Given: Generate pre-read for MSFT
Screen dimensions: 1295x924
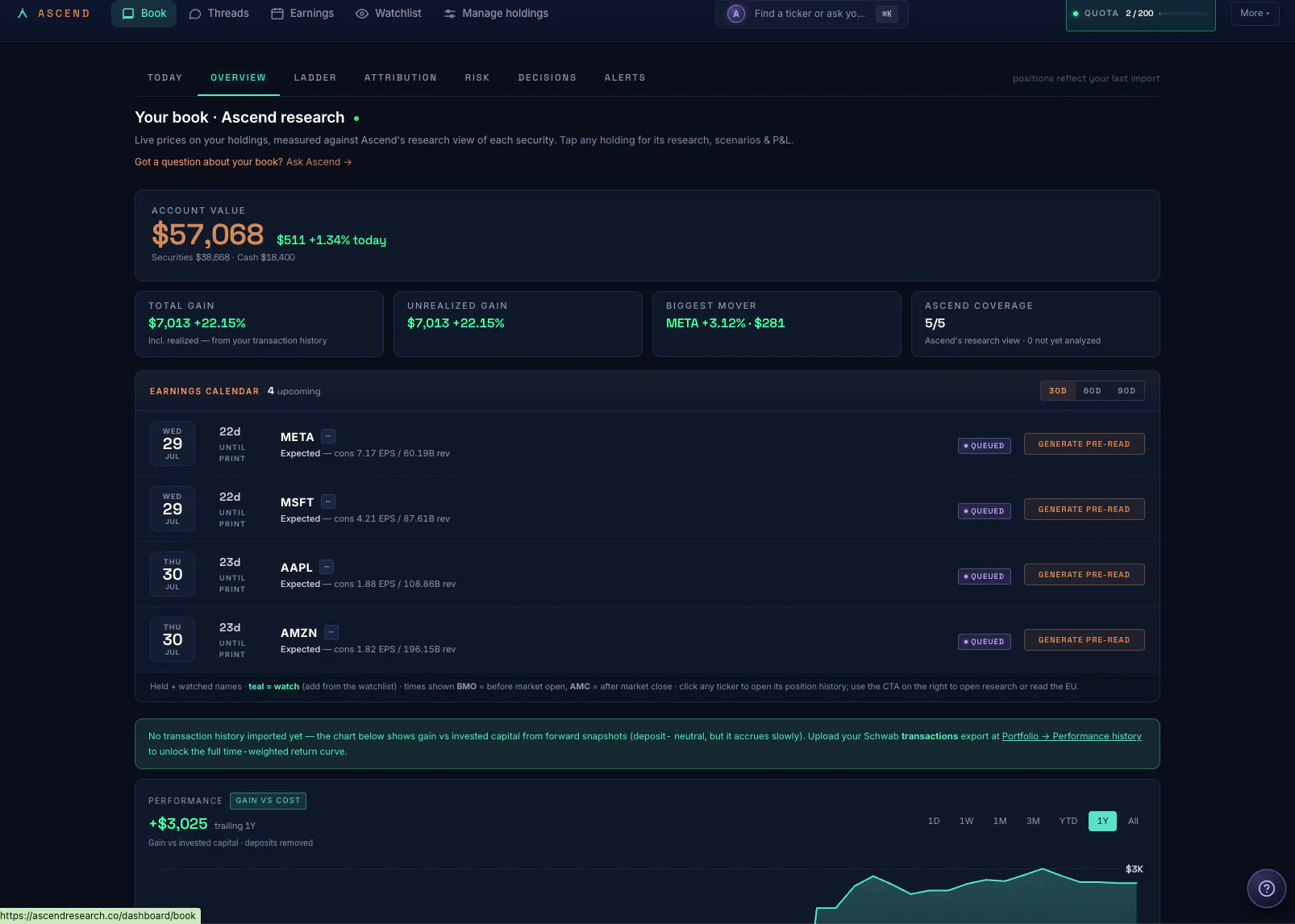Looking at the screenshot, I should (x=1085, y=510).
